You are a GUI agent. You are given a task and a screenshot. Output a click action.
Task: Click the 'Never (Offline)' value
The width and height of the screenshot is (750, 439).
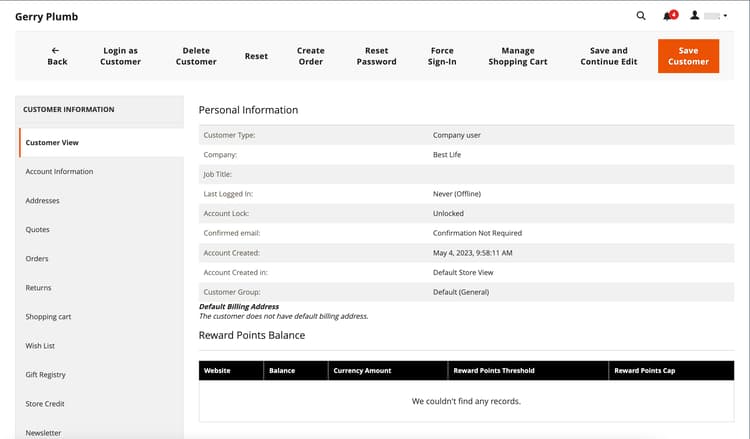click(x=457, y=194)
